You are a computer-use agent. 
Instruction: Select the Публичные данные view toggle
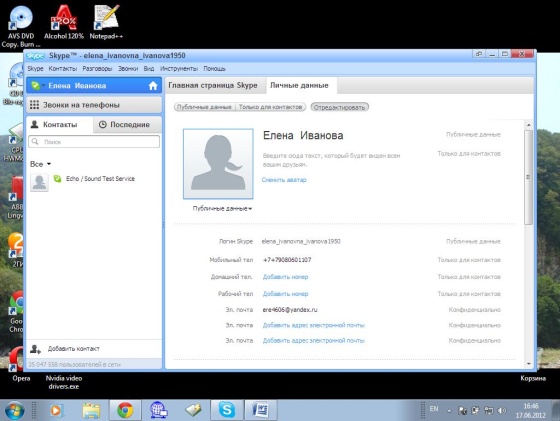pos(204,107)
